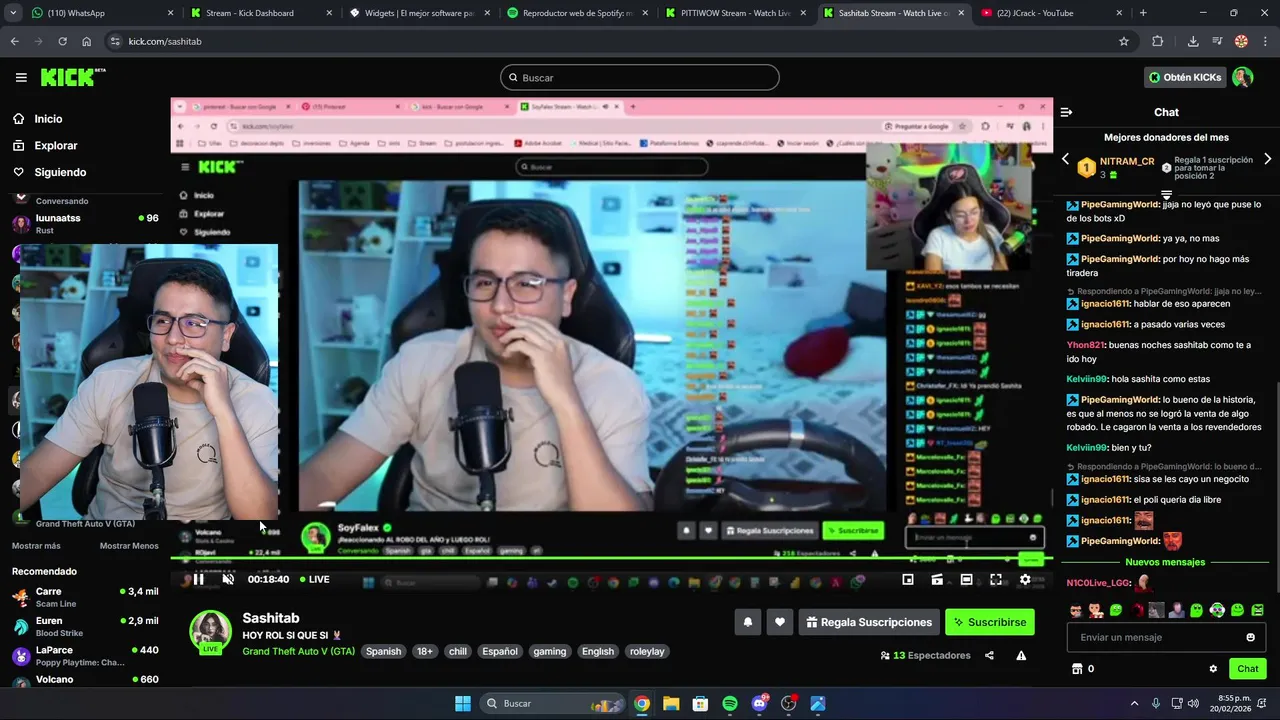This screenshot has width=1280, height=720.
Task: Click the Obtén KICKs button
Action: click(1185, 77)
